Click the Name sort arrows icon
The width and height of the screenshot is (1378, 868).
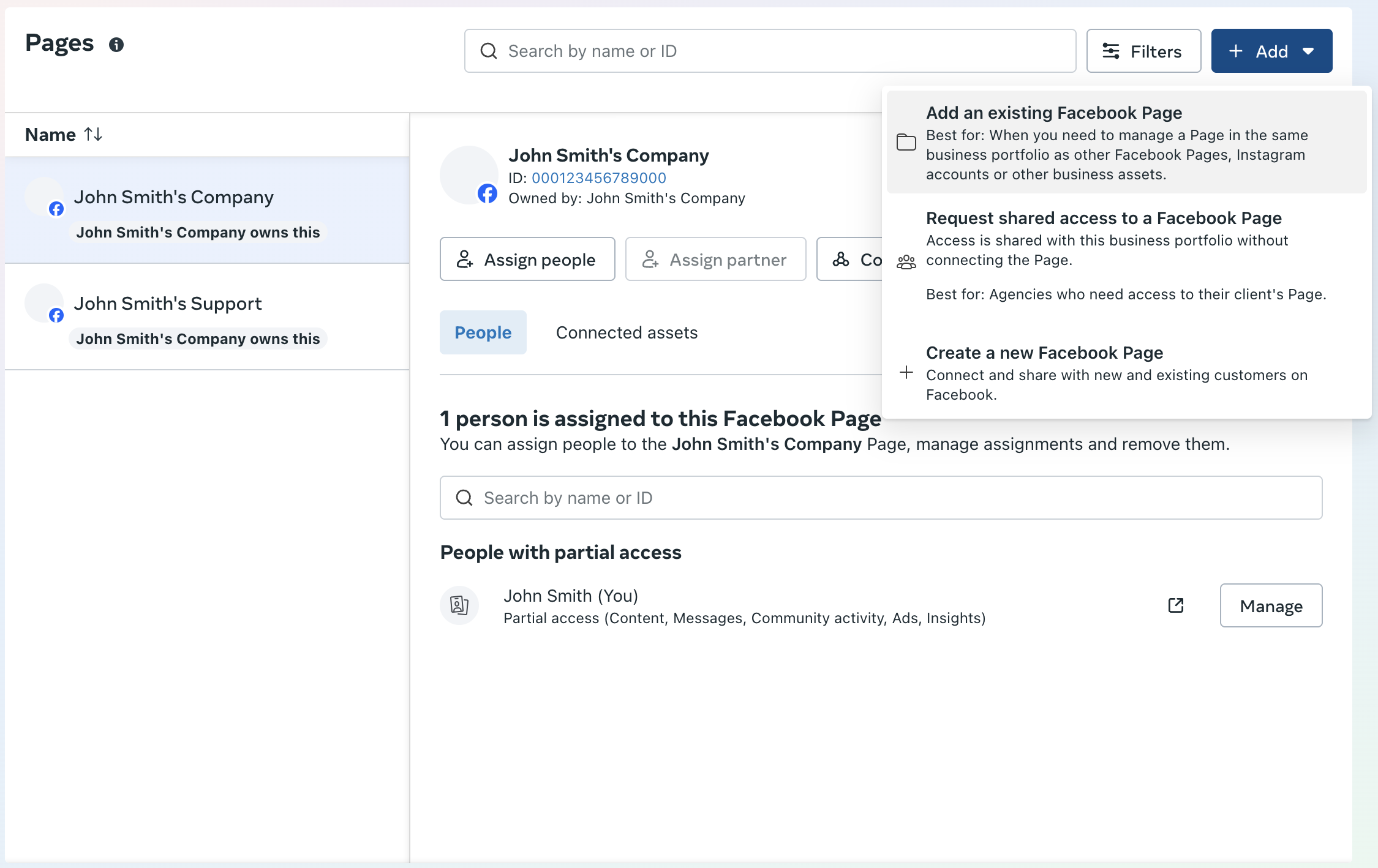point(93,134)
